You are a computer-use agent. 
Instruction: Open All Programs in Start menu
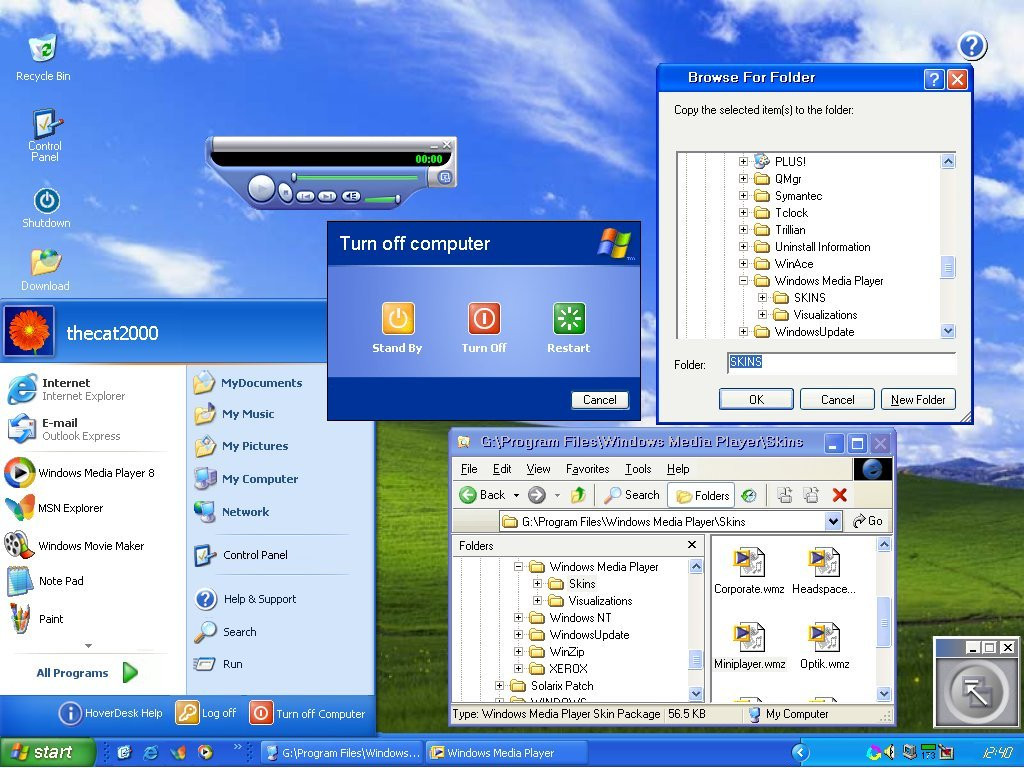coord(87,672)
